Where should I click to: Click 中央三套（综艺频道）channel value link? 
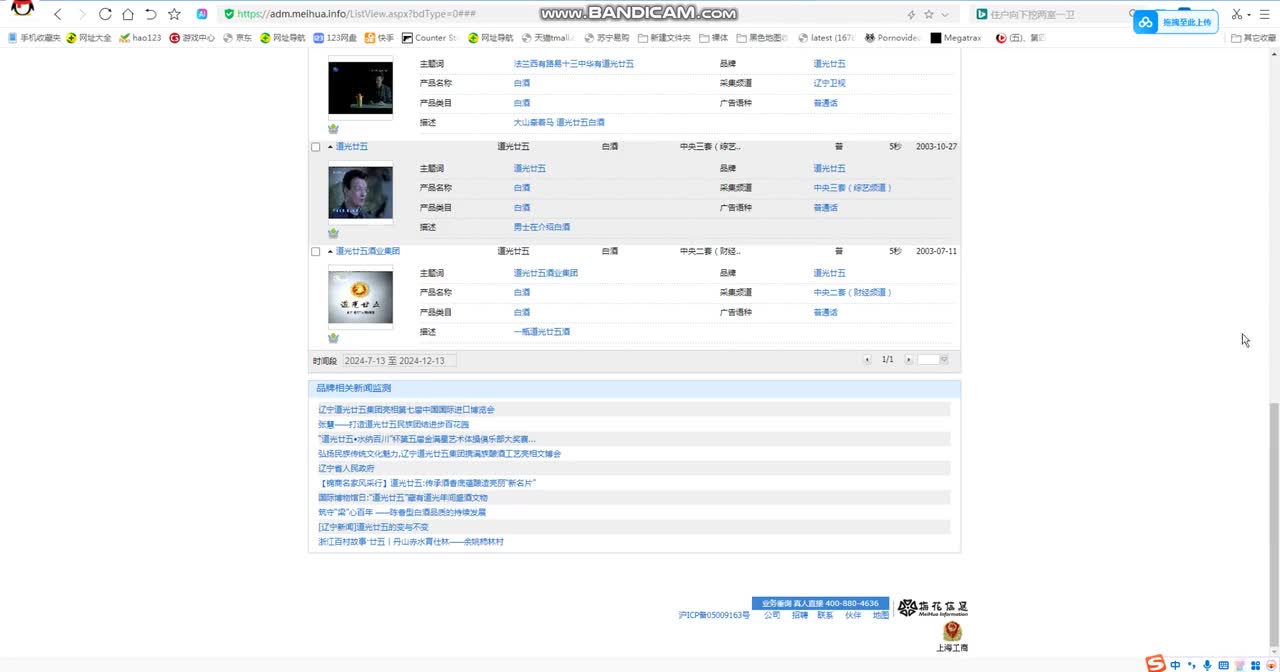[852, 188]
